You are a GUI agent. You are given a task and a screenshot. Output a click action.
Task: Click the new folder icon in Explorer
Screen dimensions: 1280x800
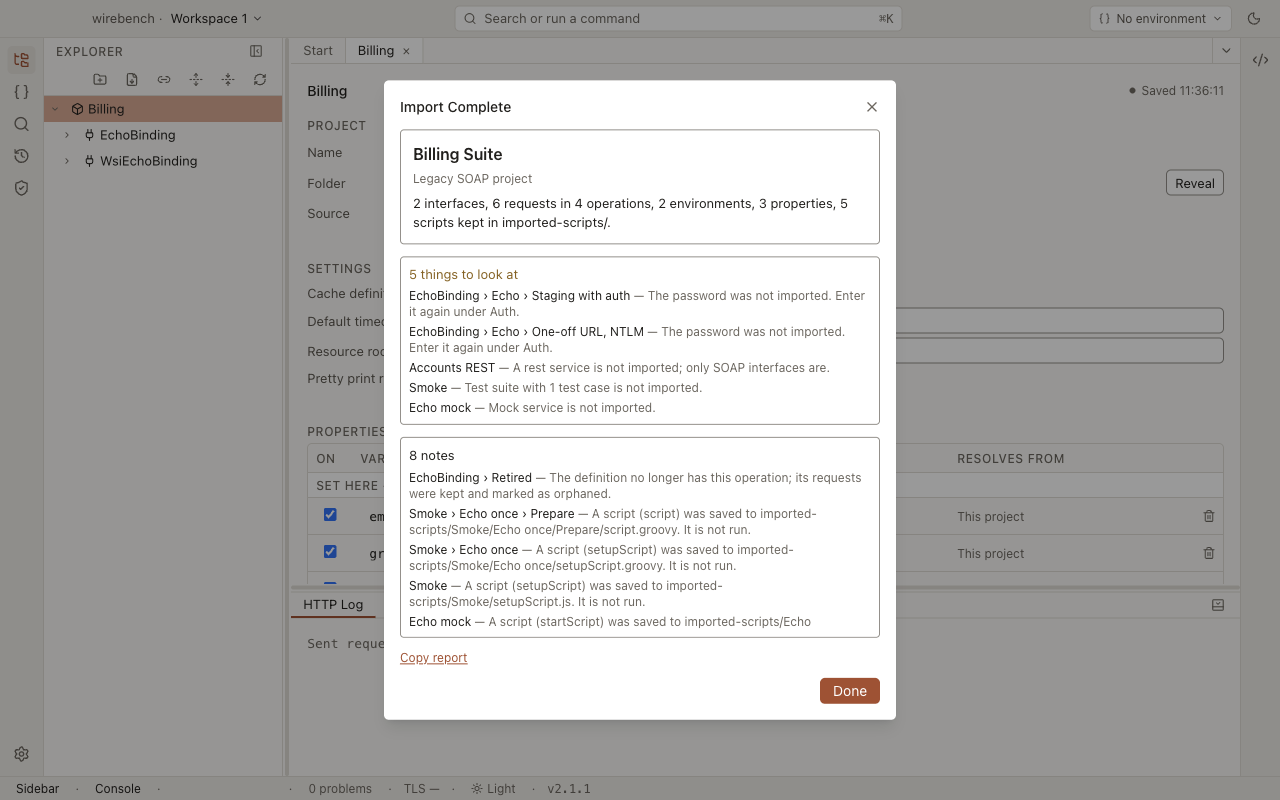[x=100, y=79]
